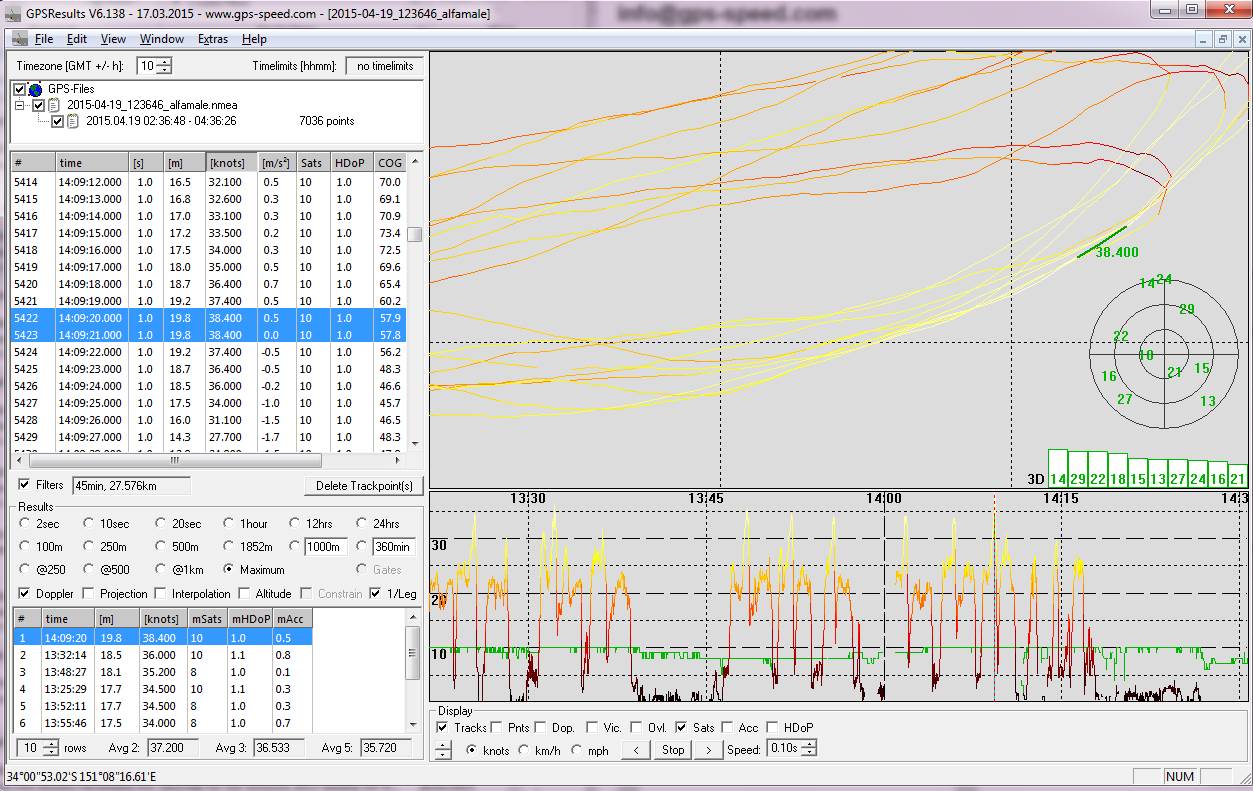Uncheck the Sats display checkbox
The height and width of the screenshot is (791, 1253).
point(681,728)
